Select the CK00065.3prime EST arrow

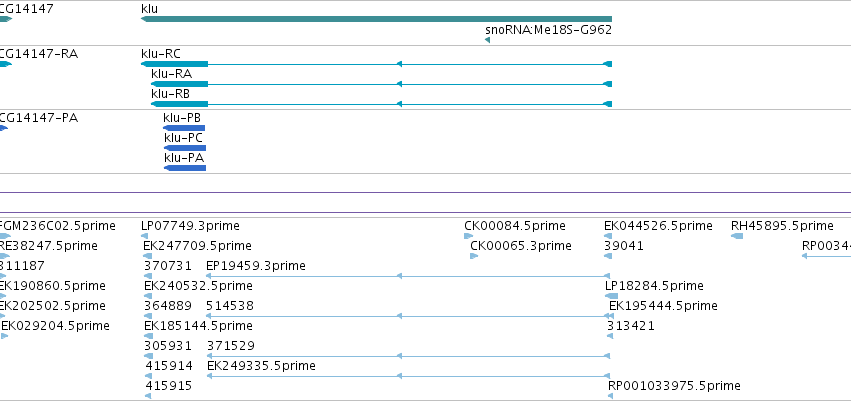click(x=474, y=256)
